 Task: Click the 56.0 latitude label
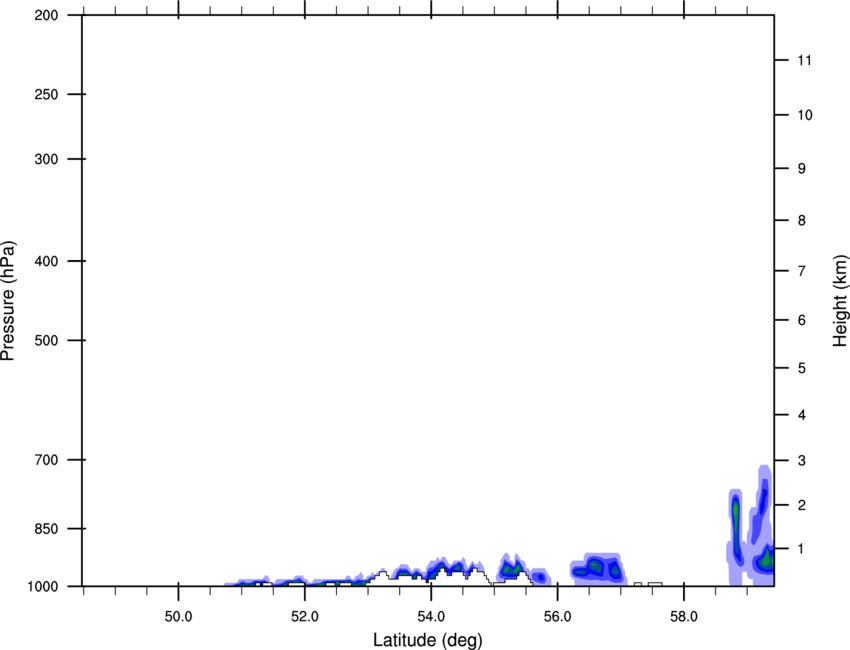(x=557, y=617)
